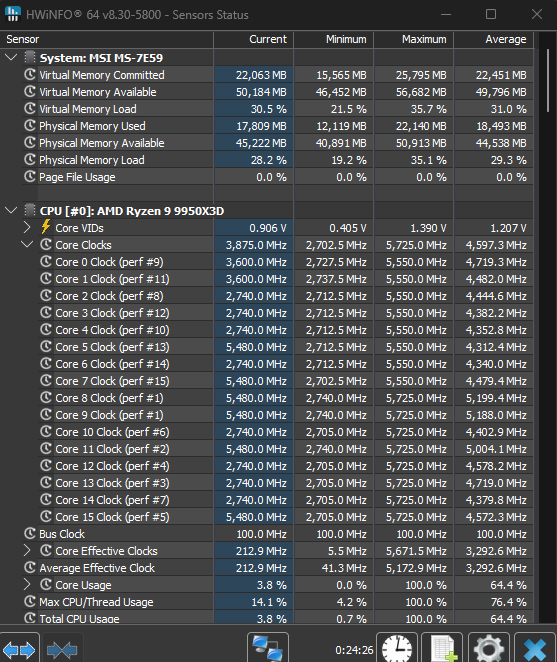Select the Virtual Memory Load row

pos(279,109)
